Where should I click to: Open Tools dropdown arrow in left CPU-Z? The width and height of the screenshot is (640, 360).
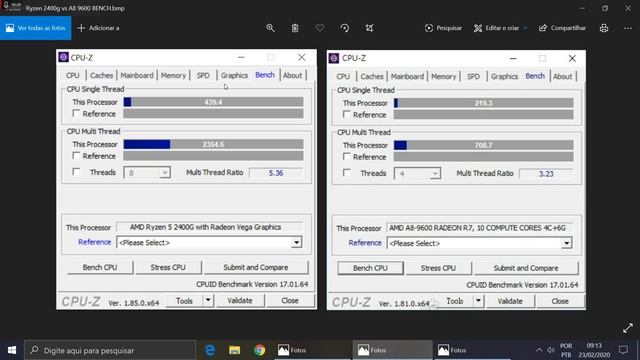pos(208,300)
